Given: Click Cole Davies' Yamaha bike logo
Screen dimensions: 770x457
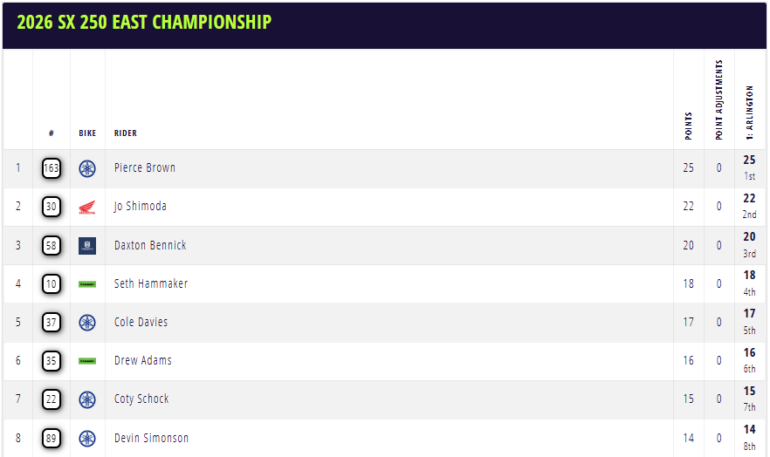Looking at the screenshot, I should (x=87, y=322).
